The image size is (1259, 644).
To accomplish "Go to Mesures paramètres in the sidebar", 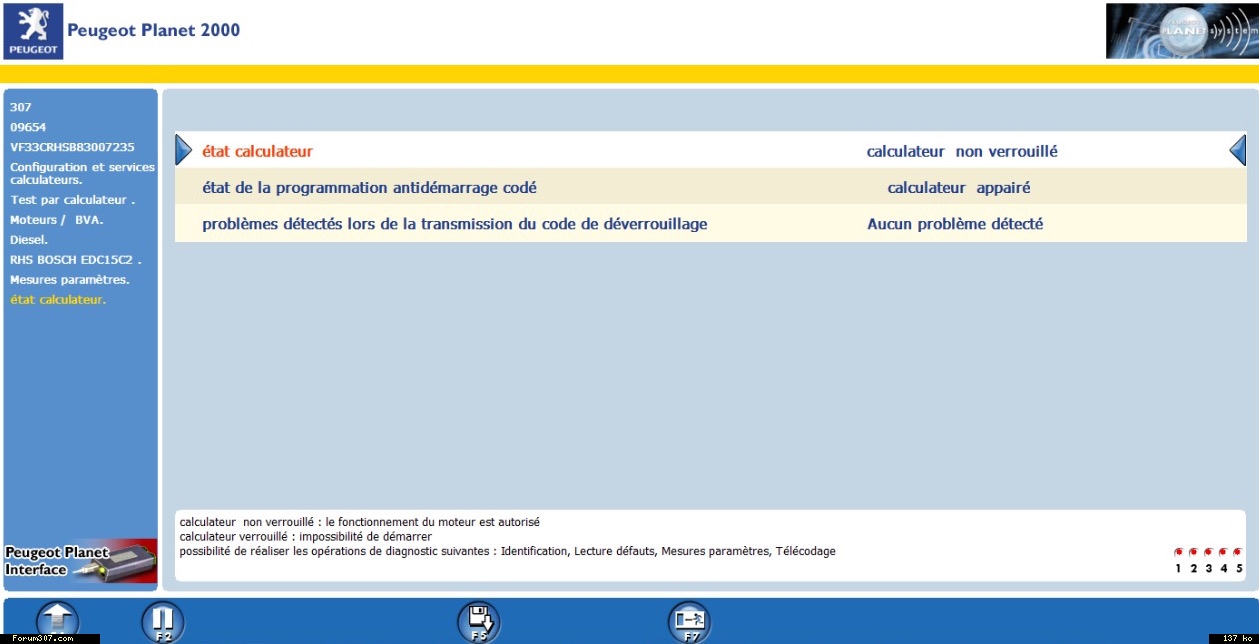I will (70, 280).
